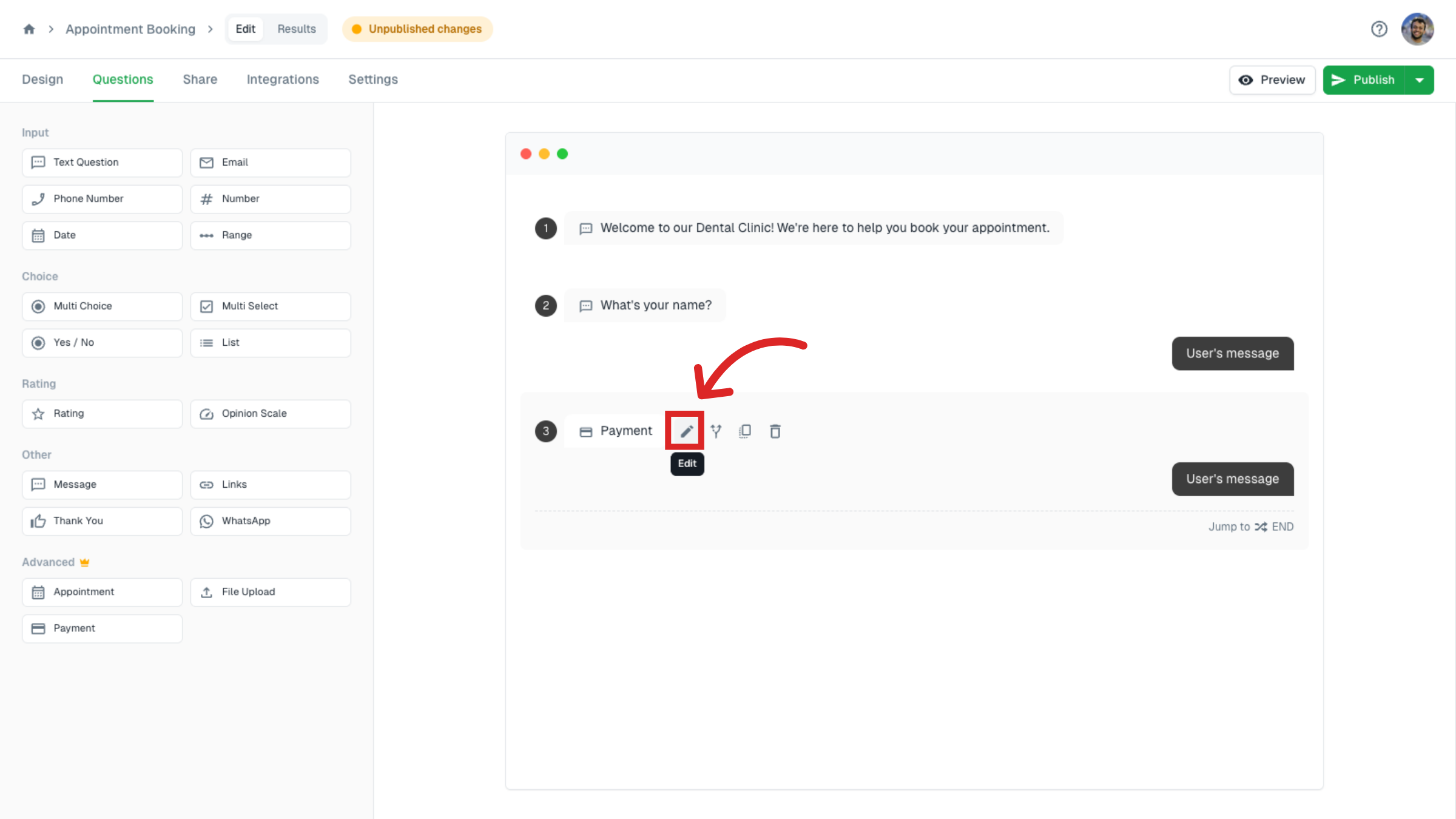1456x819 pixels.
Task: Add an Opinion Scale element
Action: click(x=271, y=414)
